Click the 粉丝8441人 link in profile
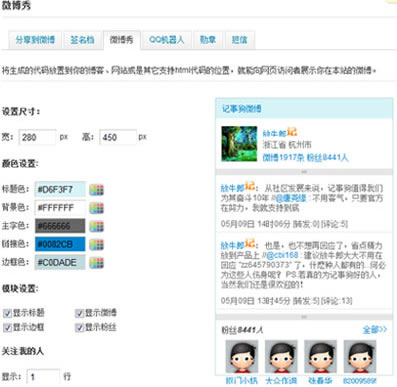The width and height of the screenshot is (397, 387). click(x=327, y=157)
